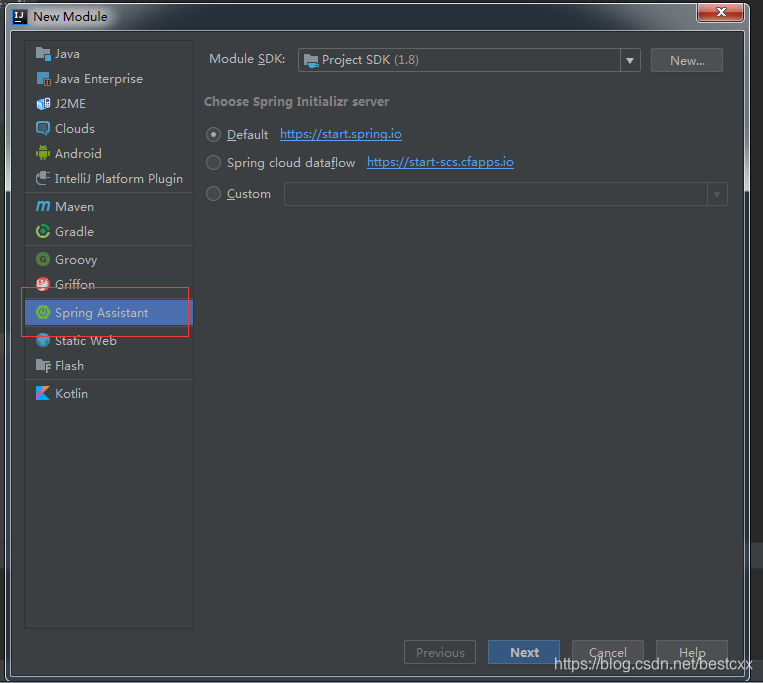Click the Clouds speech-bubble icon
The image size is (763, 683).
43,128
